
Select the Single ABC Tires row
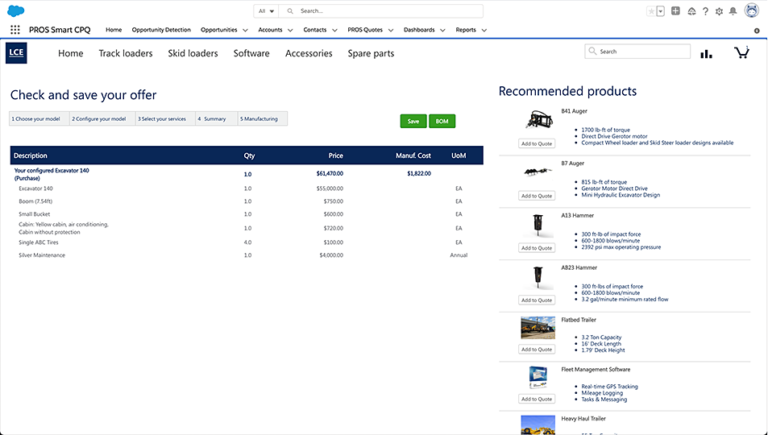(246, 242)
